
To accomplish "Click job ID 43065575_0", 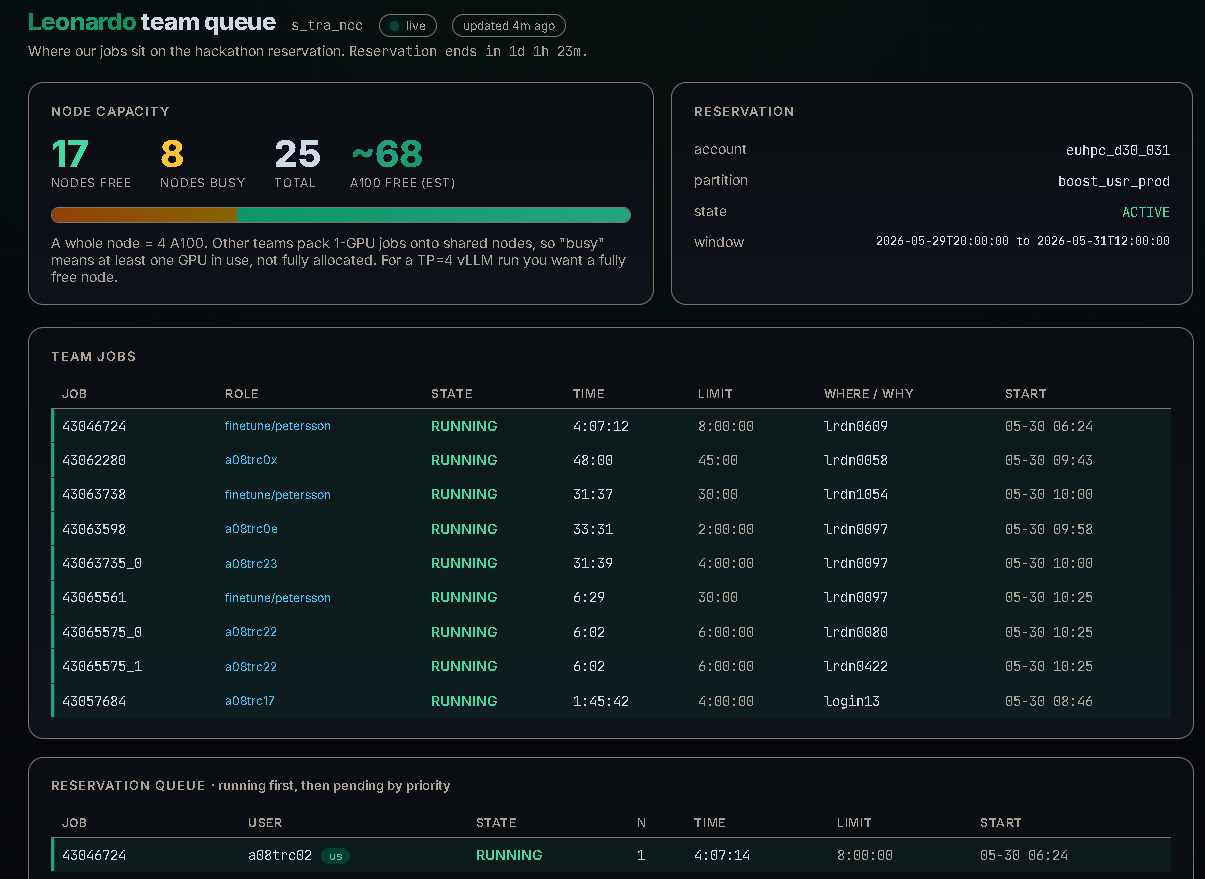I will point(102,632).
